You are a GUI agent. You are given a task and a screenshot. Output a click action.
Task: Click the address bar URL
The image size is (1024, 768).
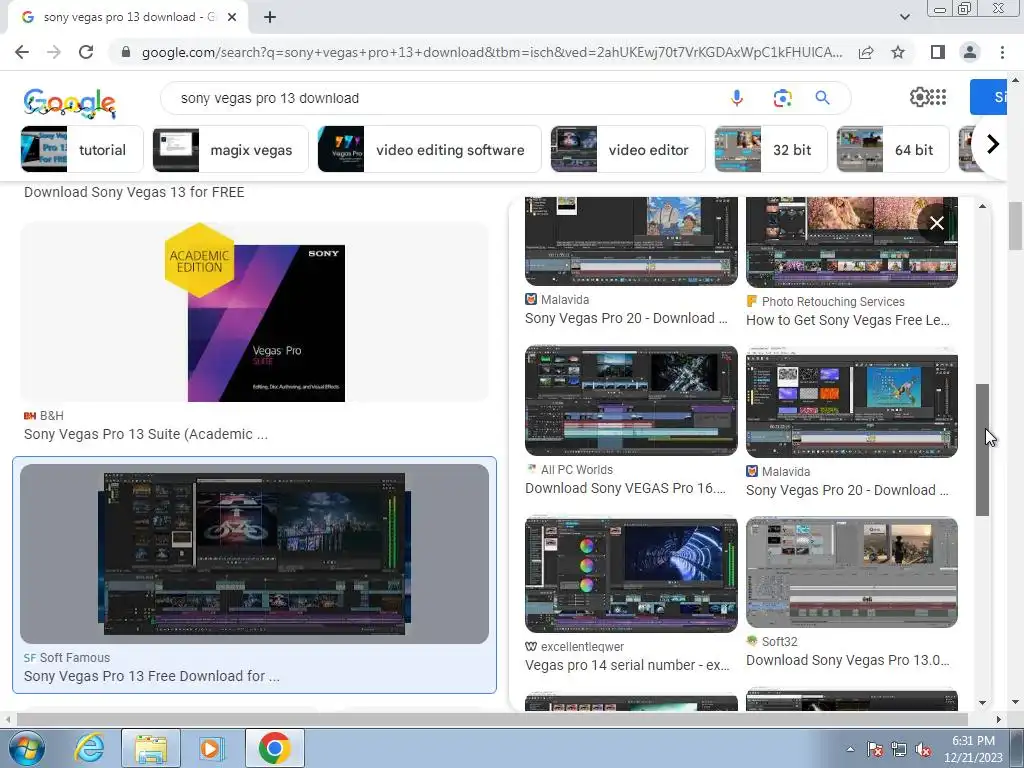click(491, 52)
